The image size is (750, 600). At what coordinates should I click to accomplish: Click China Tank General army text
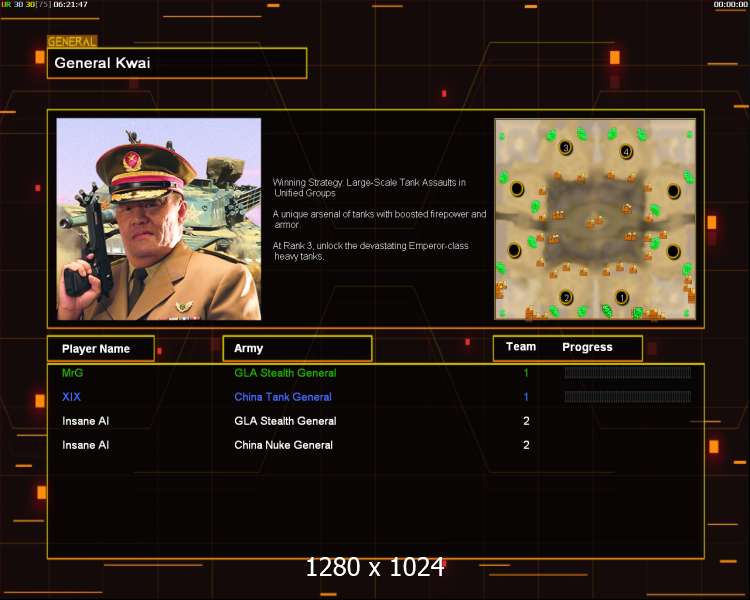[283, 397]
